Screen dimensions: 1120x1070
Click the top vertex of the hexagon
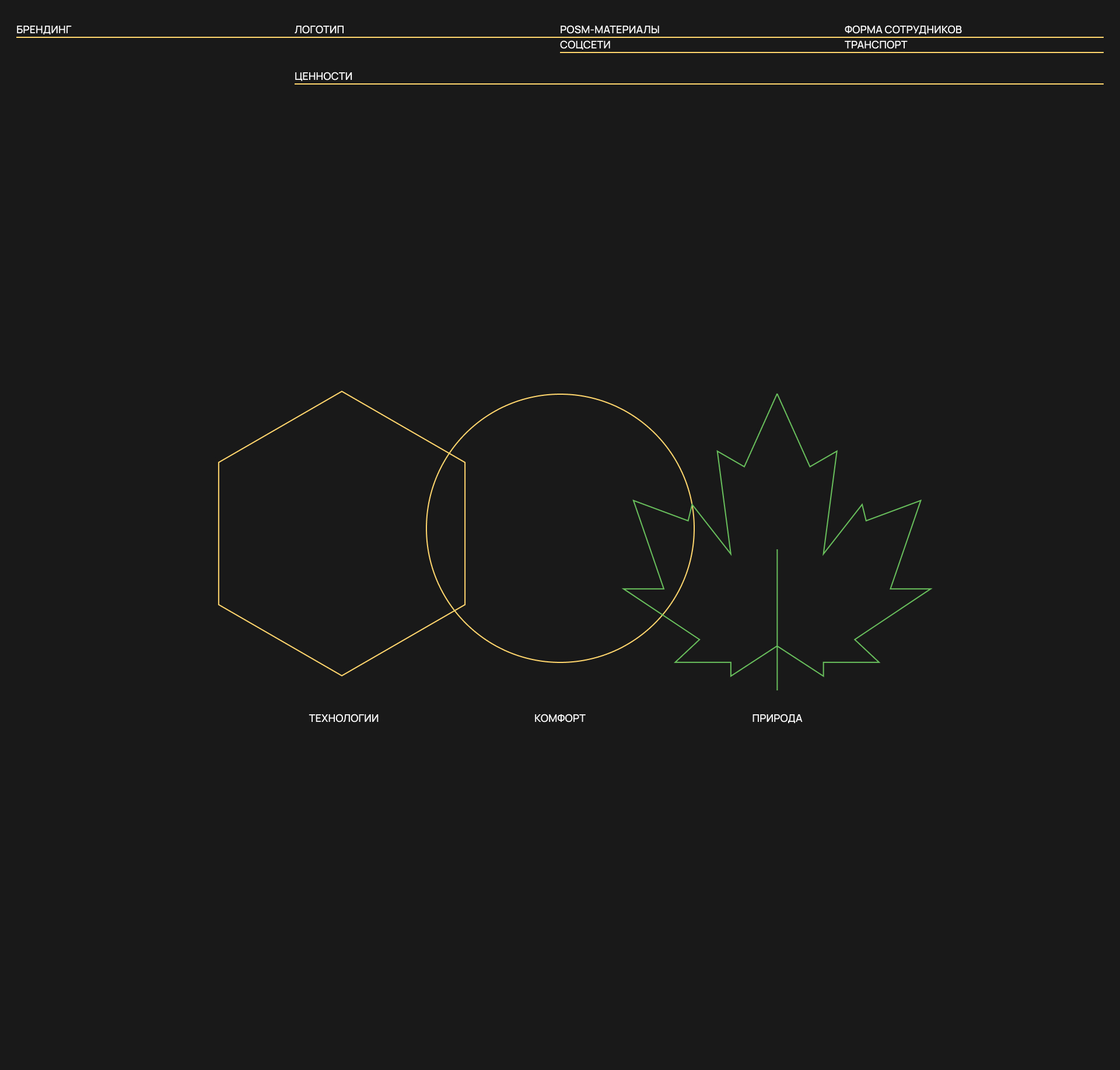coord(342,392)
